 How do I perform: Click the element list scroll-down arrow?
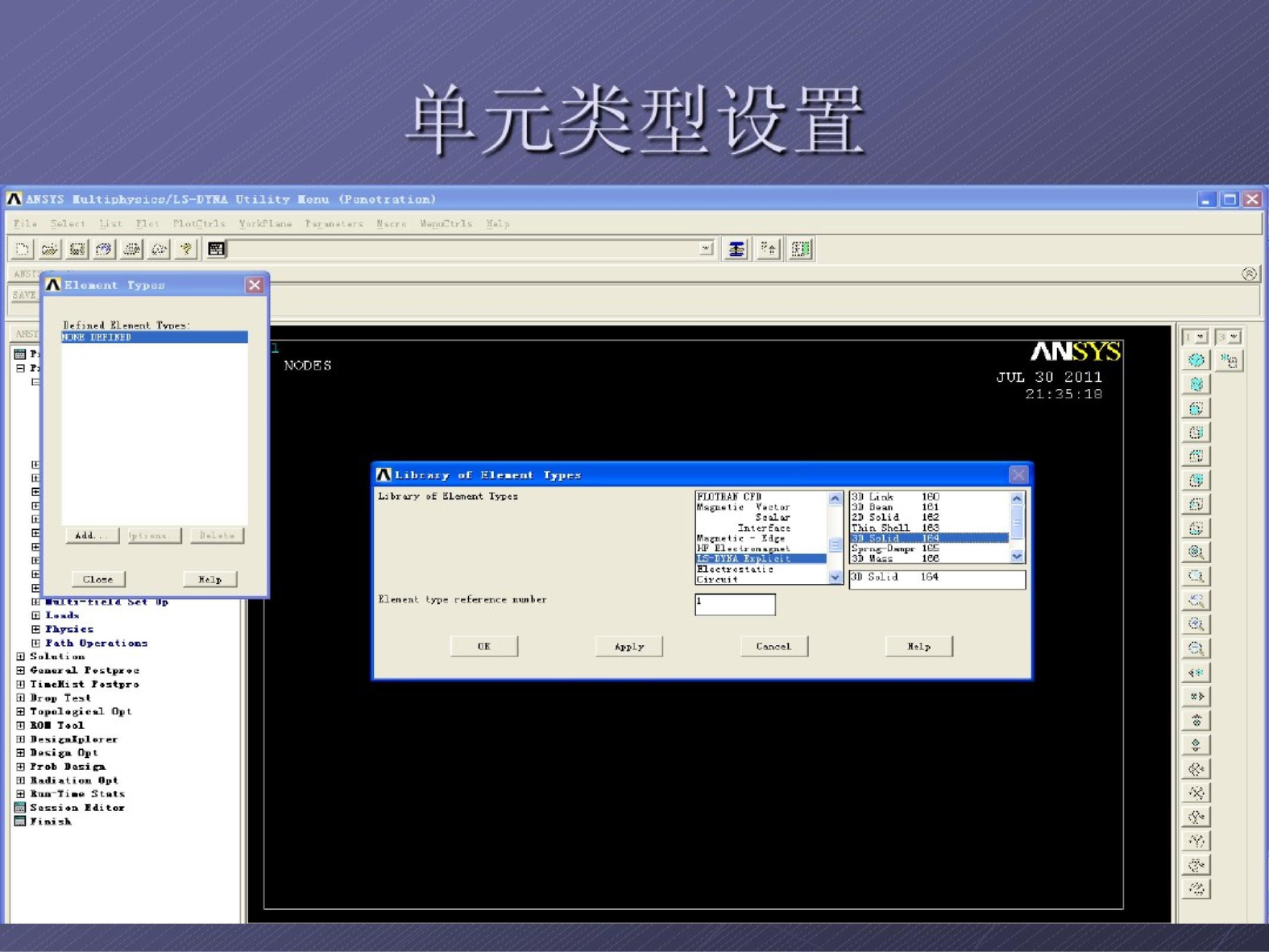pos(1017,556)
